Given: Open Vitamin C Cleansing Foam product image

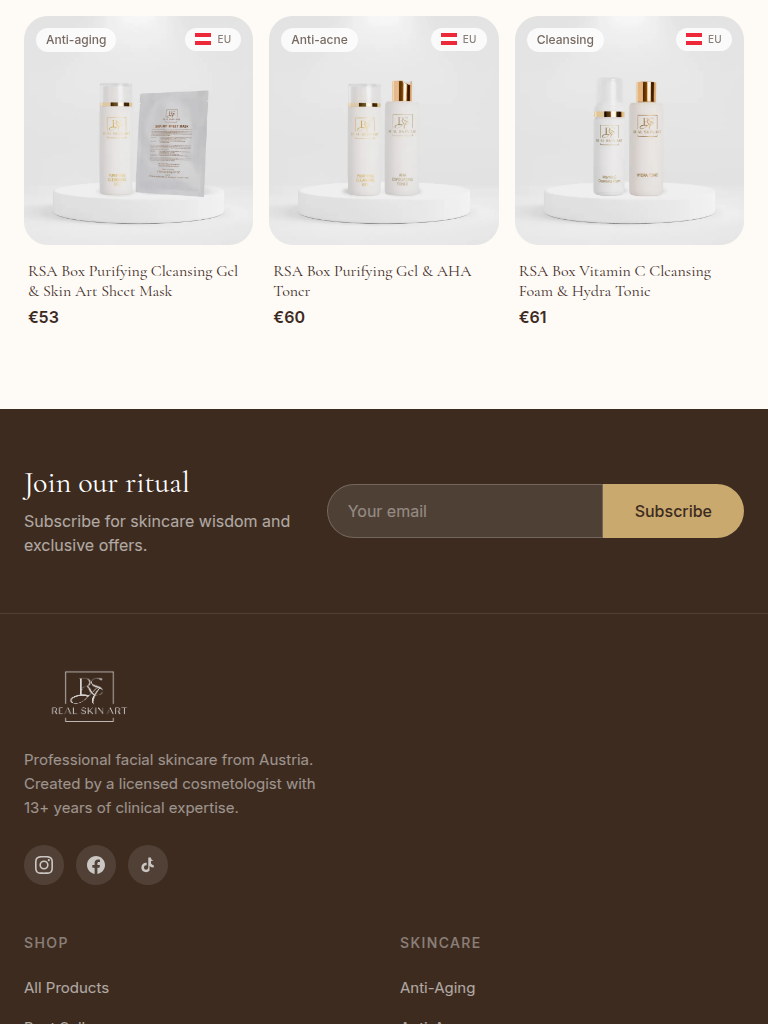Looking at the screenshot, I should [629, 131].
